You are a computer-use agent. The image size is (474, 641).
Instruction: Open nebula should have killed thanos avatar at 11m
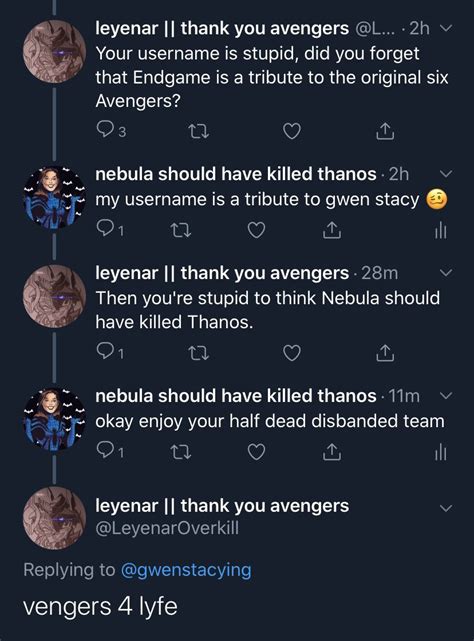tap(54, 419)
